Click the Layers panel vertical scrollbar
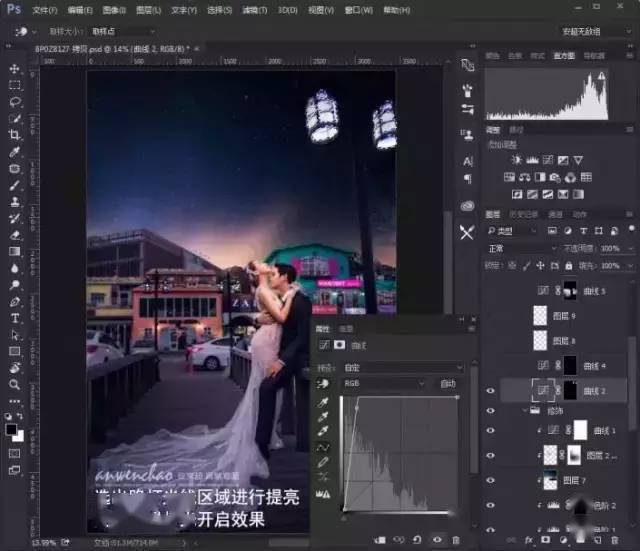The width and height of the screenshot is (640, 551). (x=632, y=384)
